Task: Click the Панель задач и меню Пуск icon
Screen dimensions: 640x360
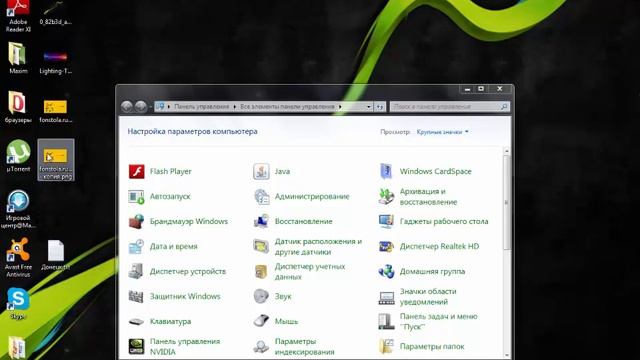Action: pos(386,322)
